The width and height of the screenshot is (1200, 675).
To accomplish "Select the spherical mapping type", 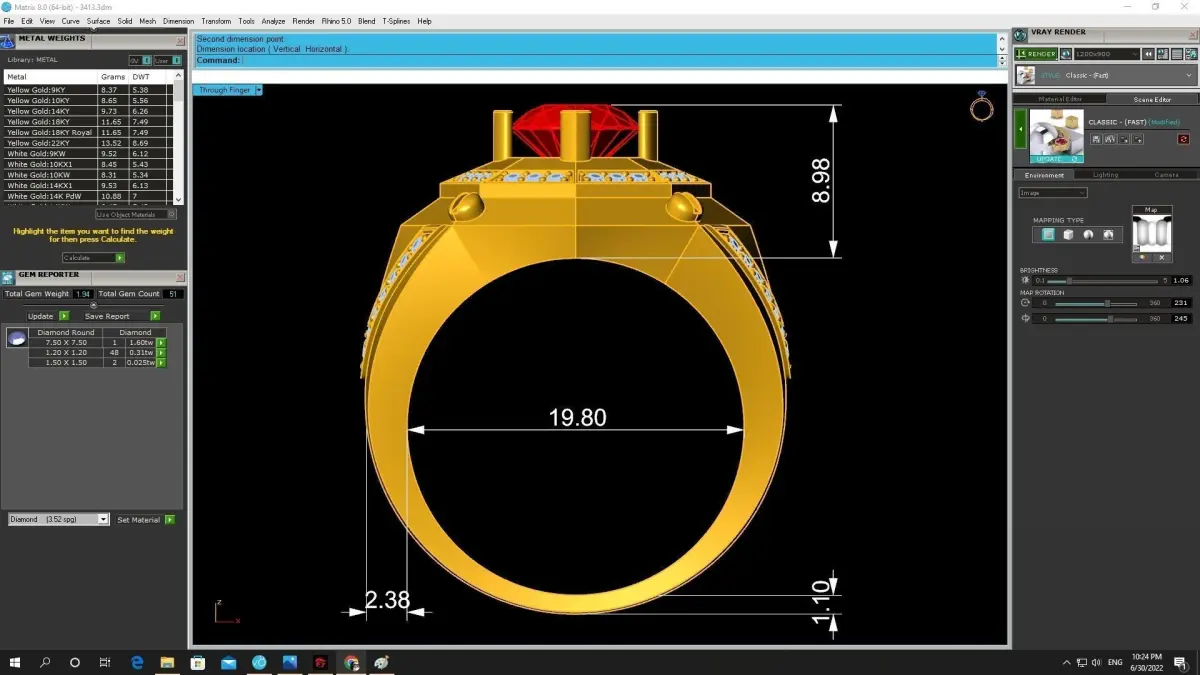I will [1108, 234].
